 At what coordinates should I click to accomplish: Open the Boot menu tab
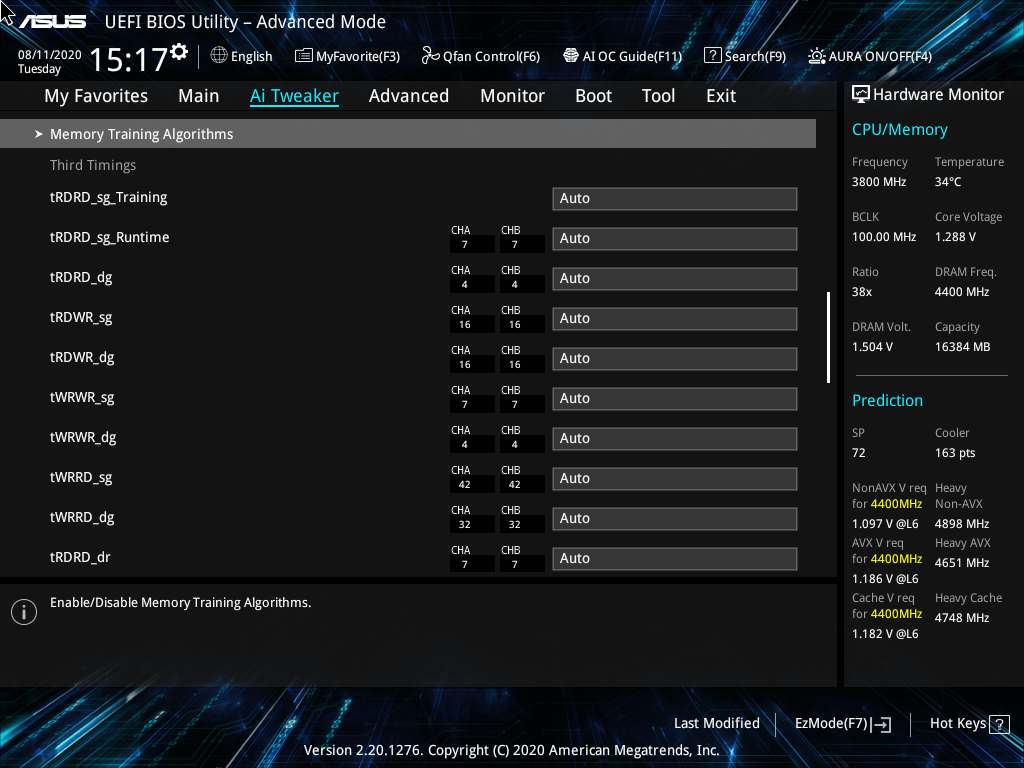[593, 95]
